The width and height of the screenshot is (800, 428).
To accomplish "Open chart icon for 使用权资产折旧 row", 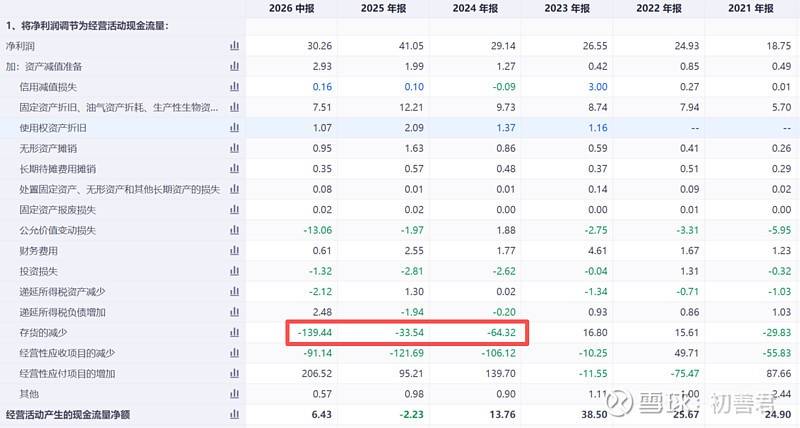I will pyautogui.click(x=234, y=128).
